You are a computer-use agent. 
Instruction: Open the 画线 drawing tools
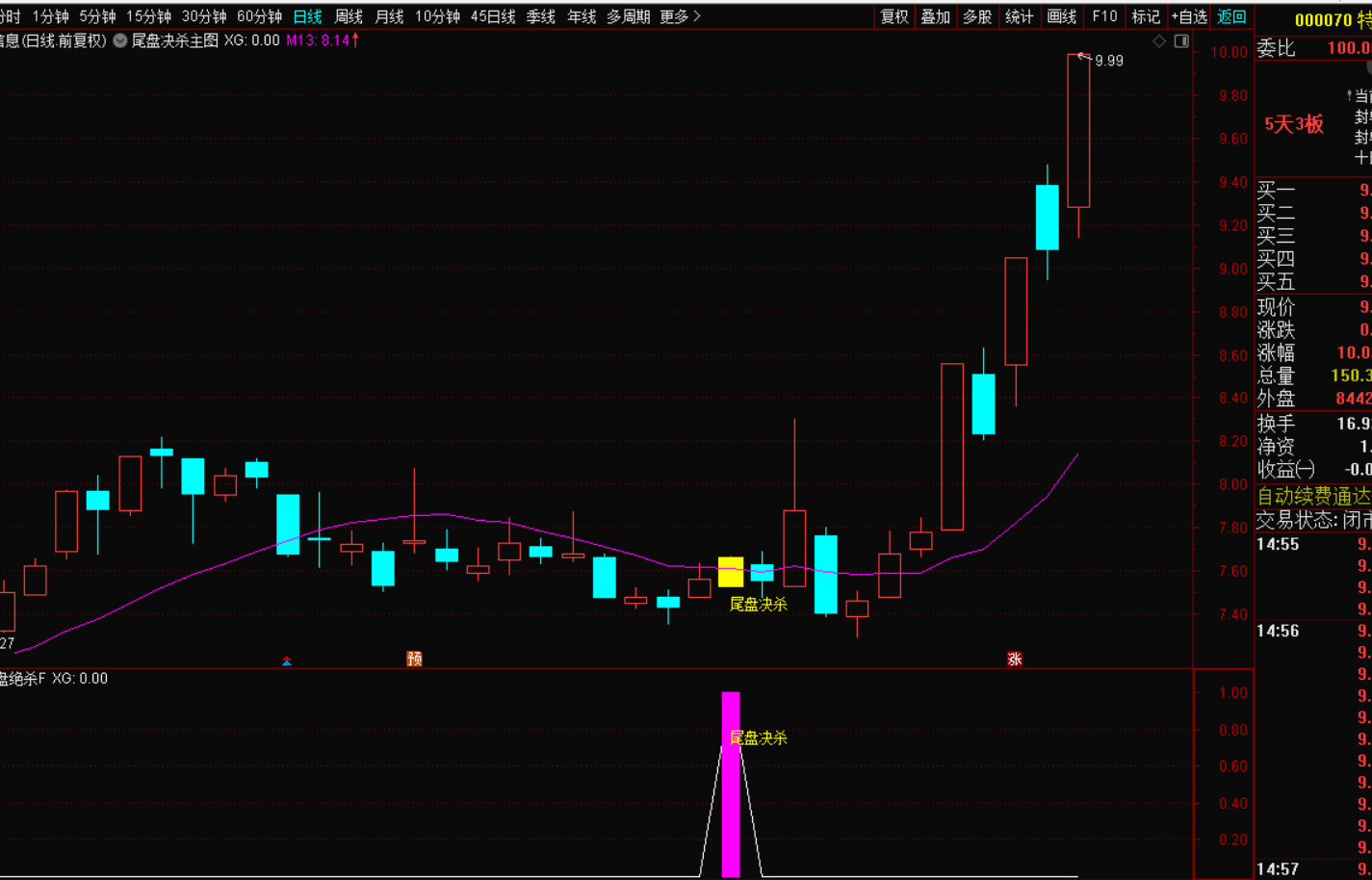pyautogui.click(x=1061, y=16)
